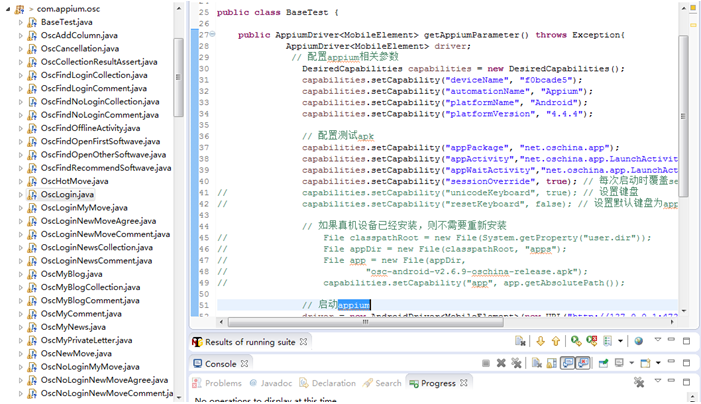The height and width of the screenshot is (404, 701).
Task: Open the TestNG report globe icon
Action: 639,341
